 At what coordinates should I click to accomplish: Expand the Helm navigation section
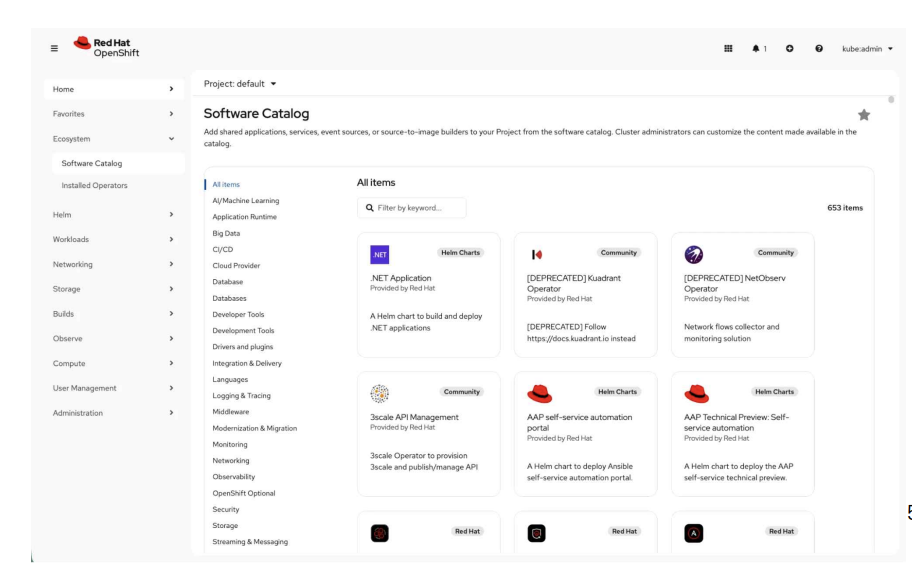click(x=113, y=215)
